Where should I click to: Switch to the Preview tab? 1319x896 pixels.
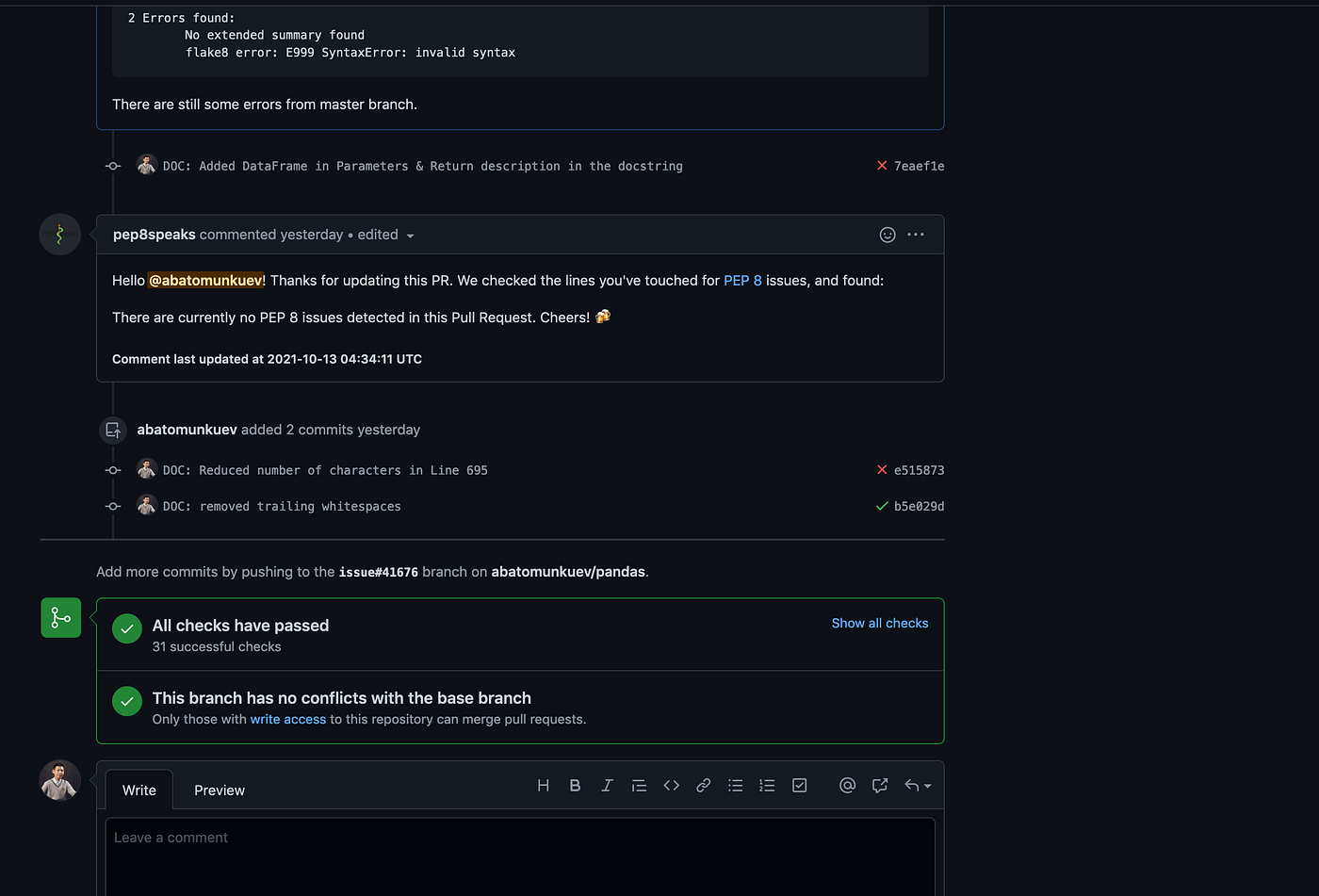click(219, 790)
